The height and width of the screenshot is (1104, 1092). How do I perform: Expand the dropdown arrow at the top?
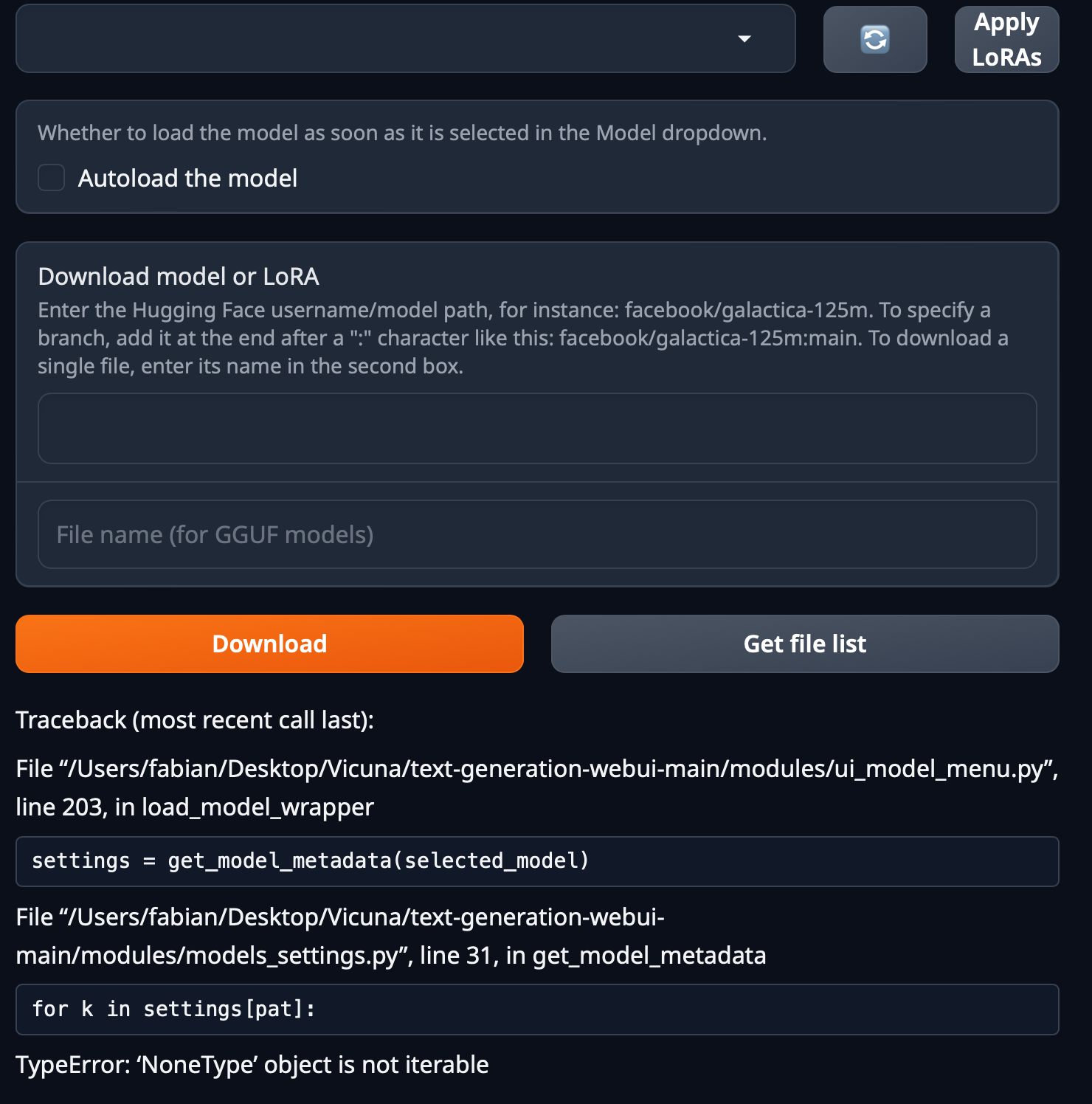(744, 38)
